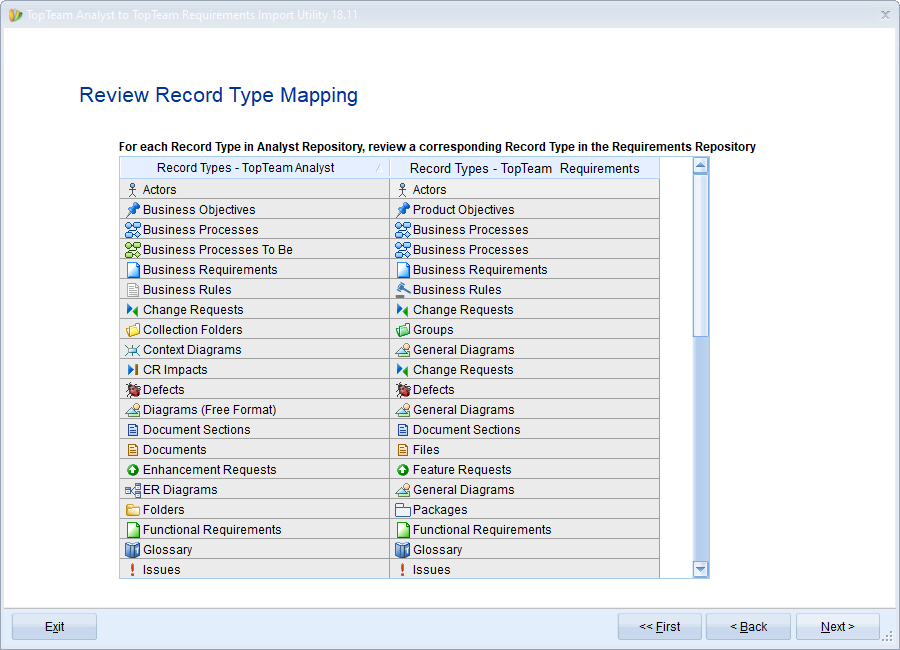Screen dimensions: 900x650
Task: Click the CR Impacts icon
Action: [133, 370]
